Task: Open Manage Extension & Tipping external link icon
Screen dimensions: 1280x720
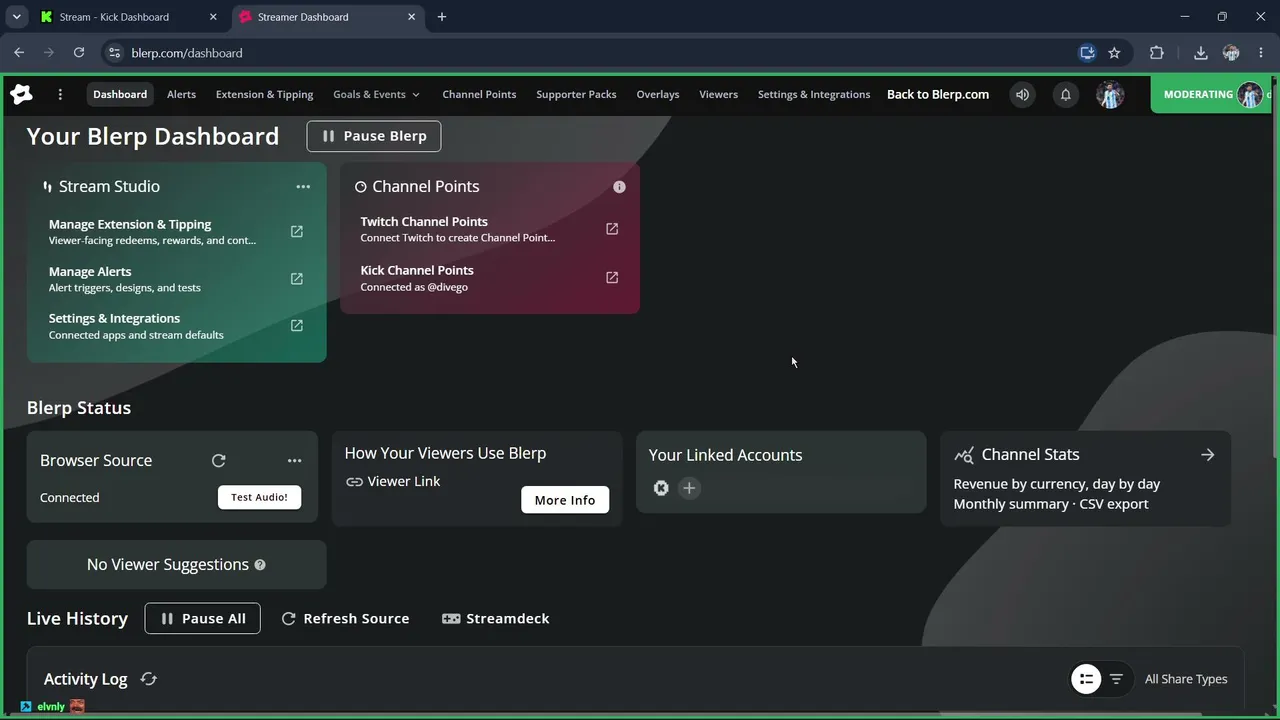Action: pos(297,231)
